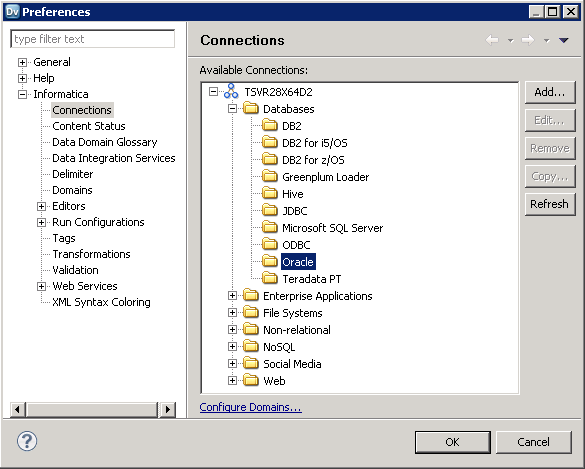Collapse the Databases folder node
Viewport: 585px width, 469px height.
[x=232, y=109]
